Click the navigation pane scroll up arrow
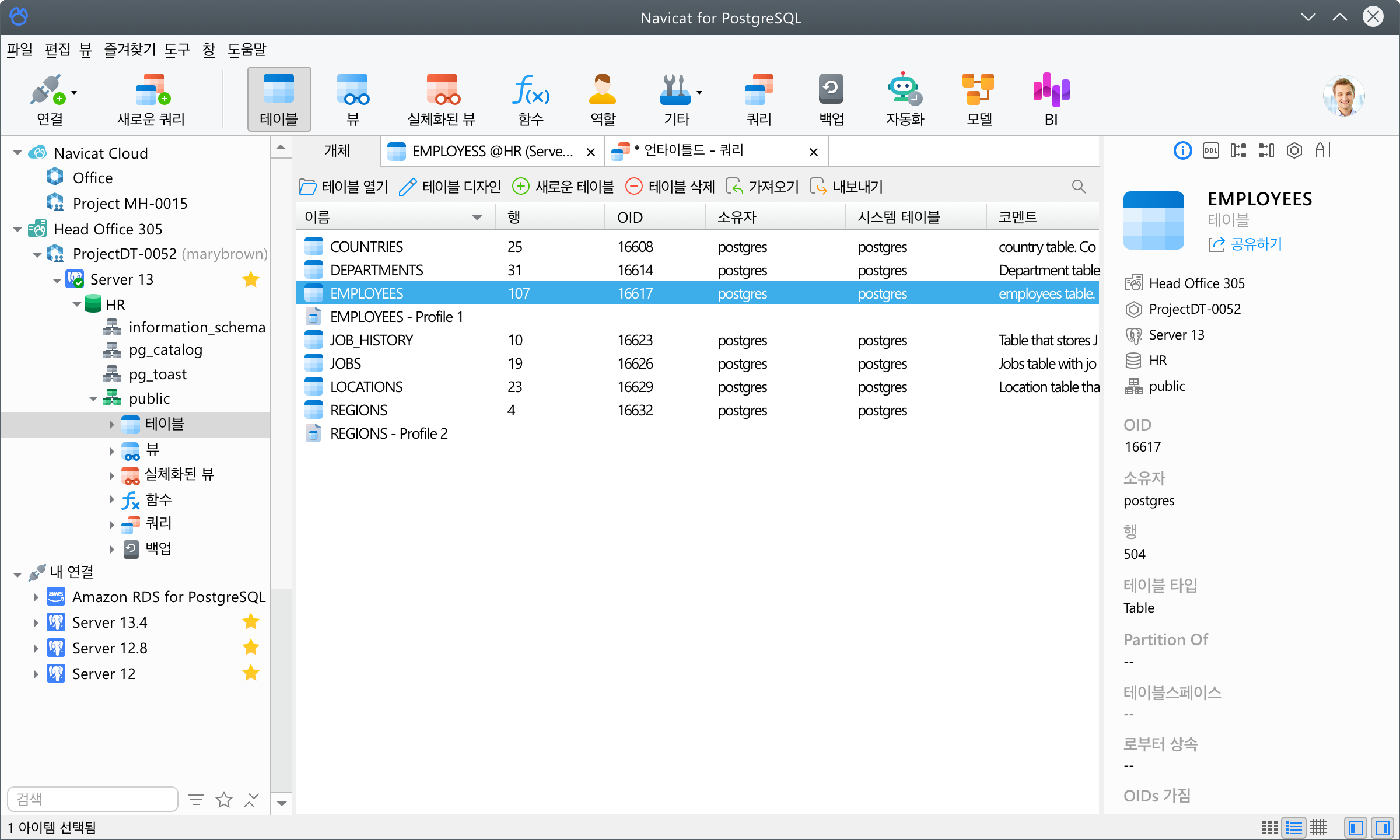Viewport: 1400px width, 840px height. (281, 148)
